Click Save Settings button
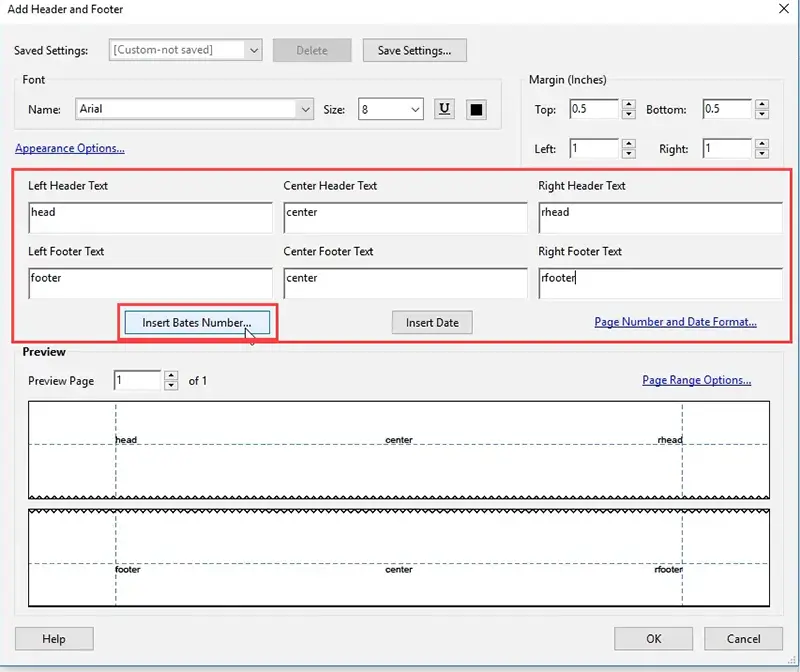The image size is (800, 672). pyautogui.click(x=414, y=51)
